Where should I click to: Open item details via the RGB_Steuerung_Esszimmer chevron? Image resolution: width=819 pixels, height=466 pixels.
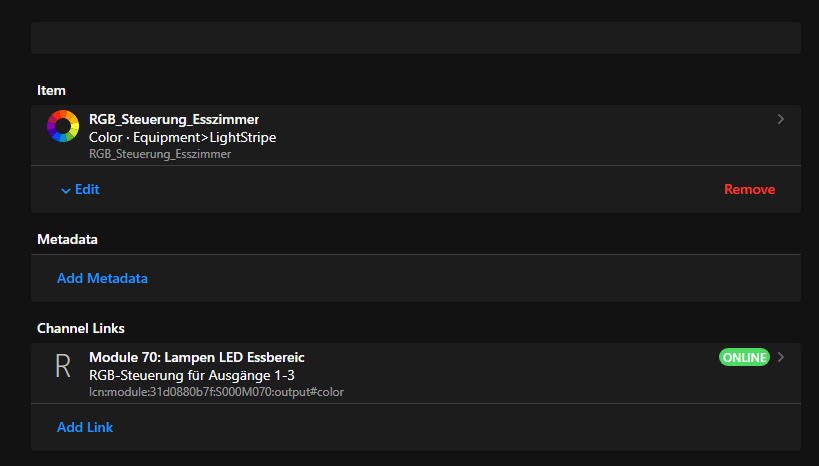(x=780, y=120)
